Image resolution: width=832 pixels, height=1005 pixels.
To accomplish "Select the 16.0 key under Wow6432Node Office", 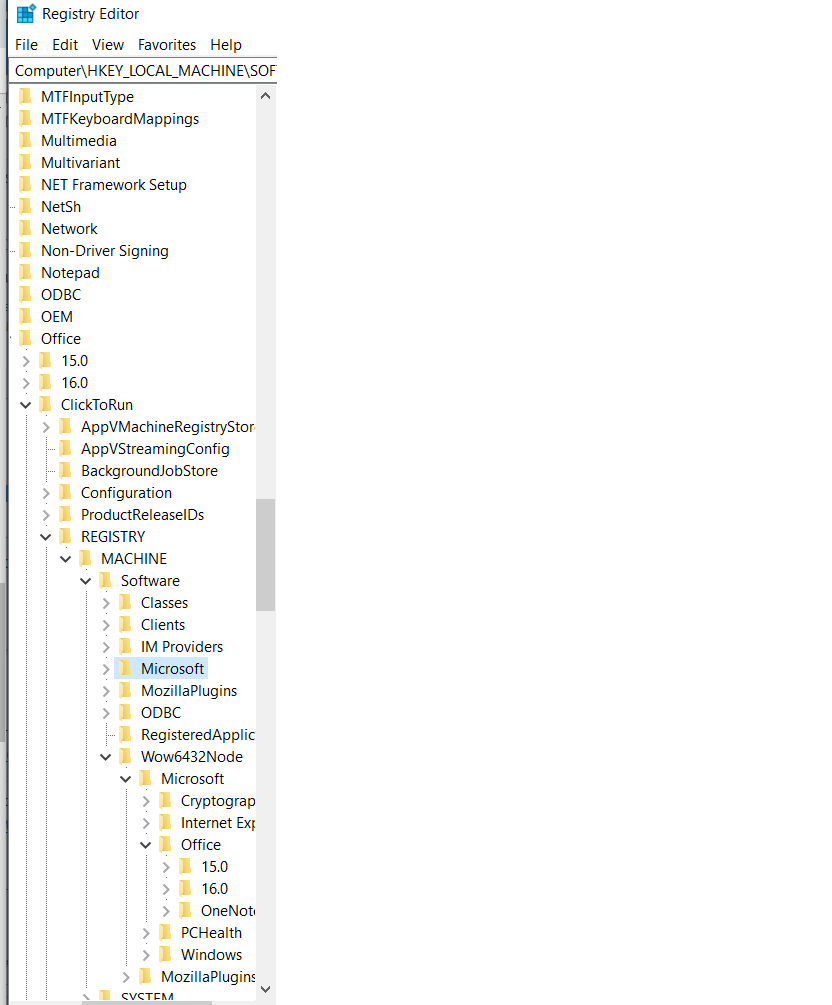I will click(214, 889).
